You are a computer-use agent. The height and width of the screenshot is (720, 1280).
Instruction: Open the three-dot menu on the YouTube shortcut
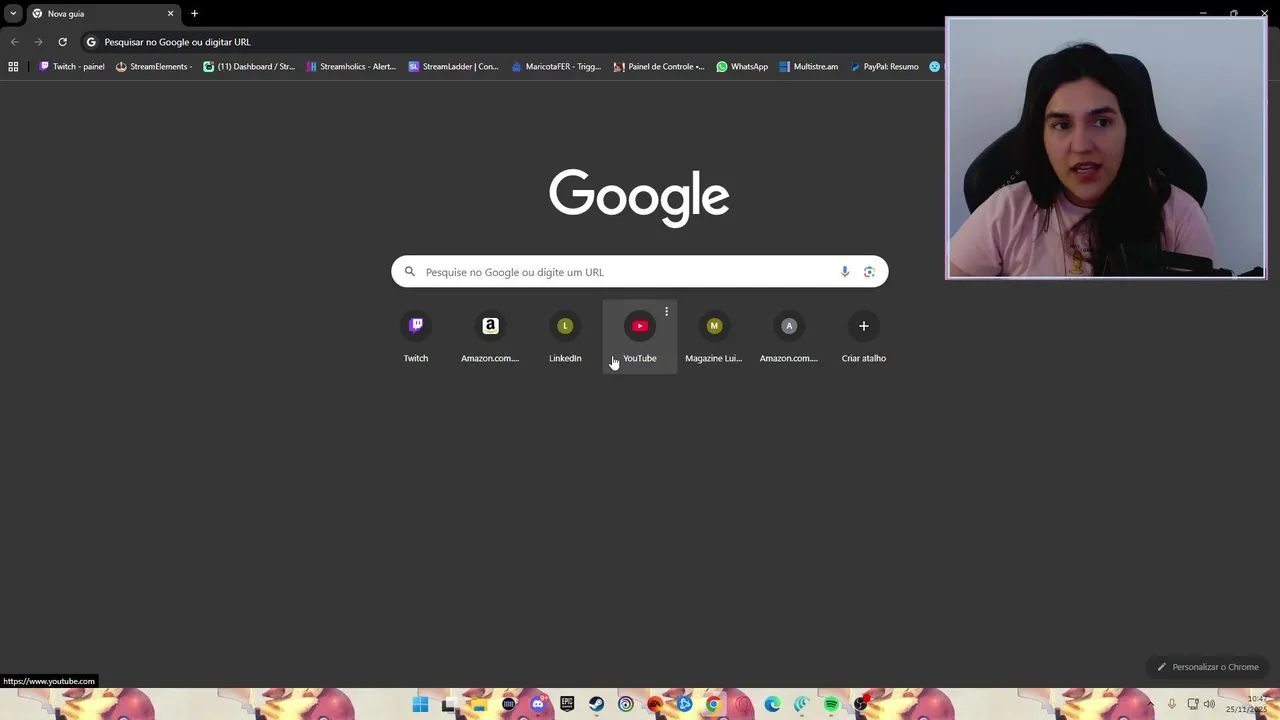[666, 312]
